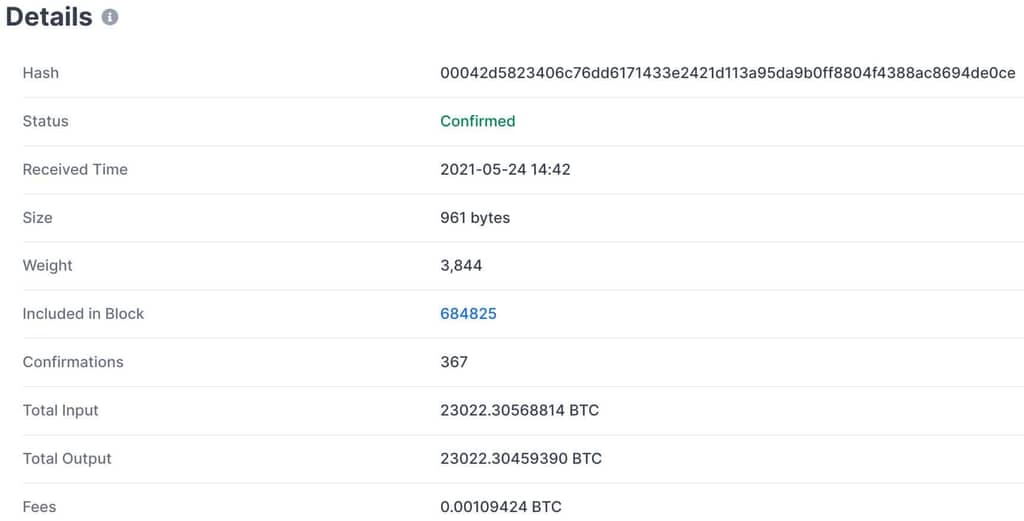Click the Confirmed status text
The image size is (1024, 521).
[477, 121]
